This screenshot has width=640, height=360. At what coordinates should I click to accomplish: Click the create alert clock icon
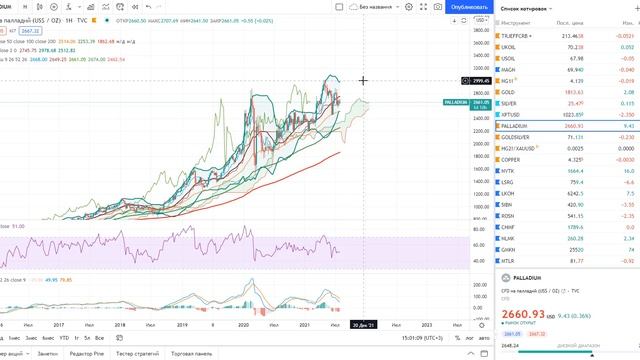click(x=120, y=7)
